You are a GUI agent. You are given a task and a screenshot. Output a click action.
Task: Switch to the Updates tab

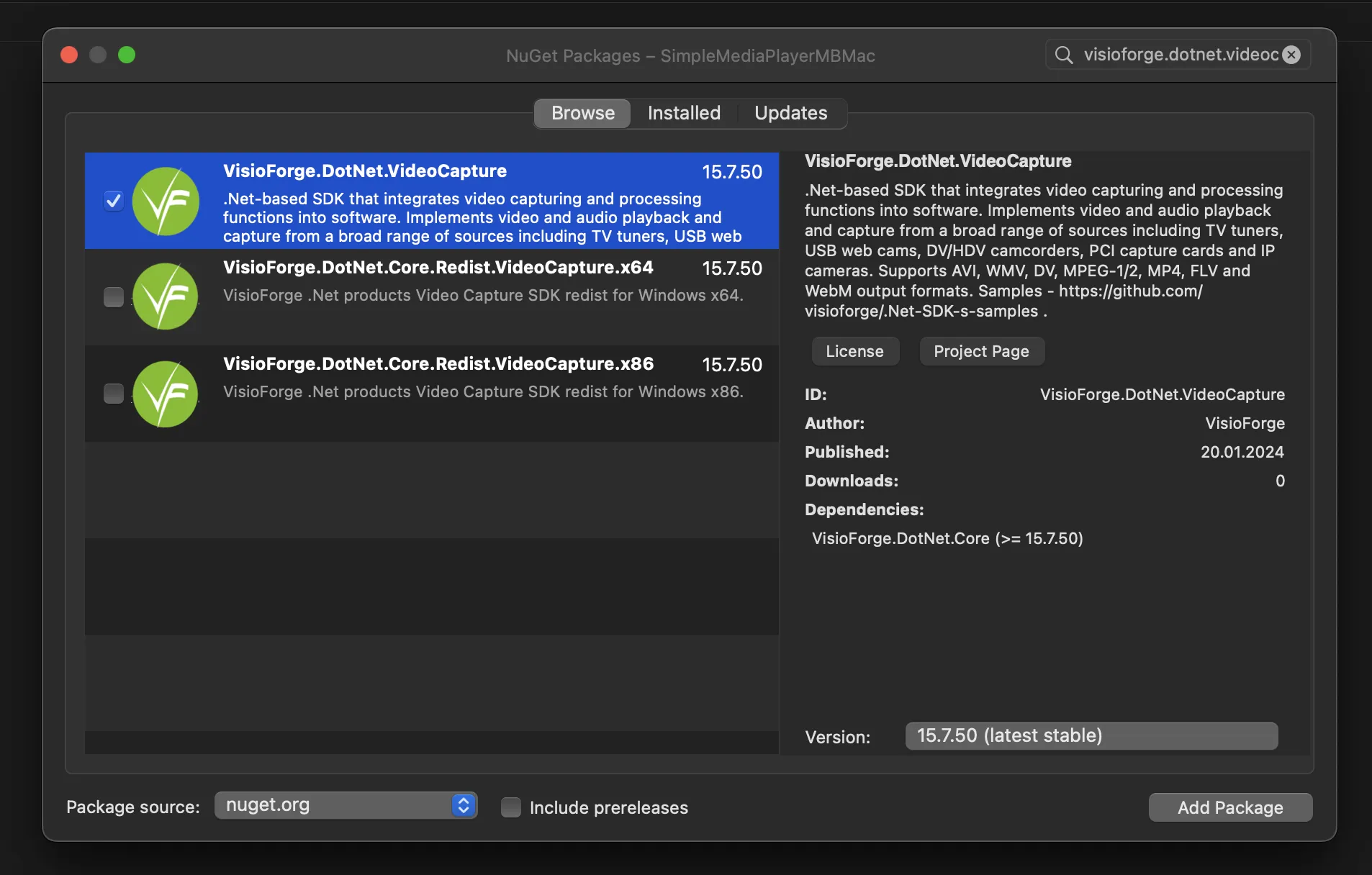(790, 113)
